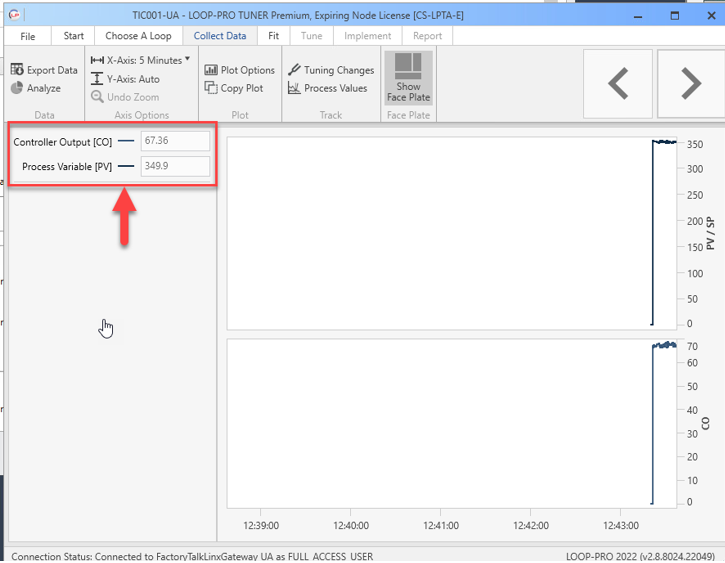This screenshot has width=725, height=563.
Task: Click Tuning Changes text
Action: [x=339, y=70]
